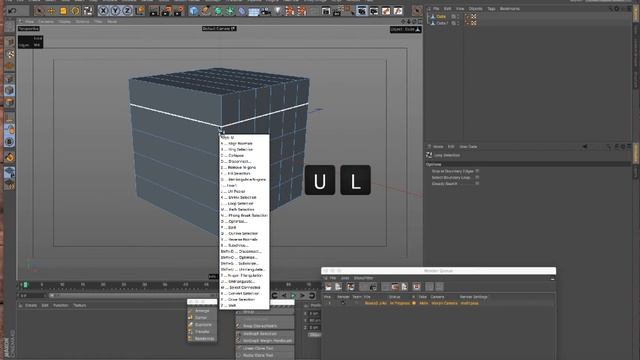640x360 pixels.
Task: Open the viewport Display menu
Action: click(64, 22)
